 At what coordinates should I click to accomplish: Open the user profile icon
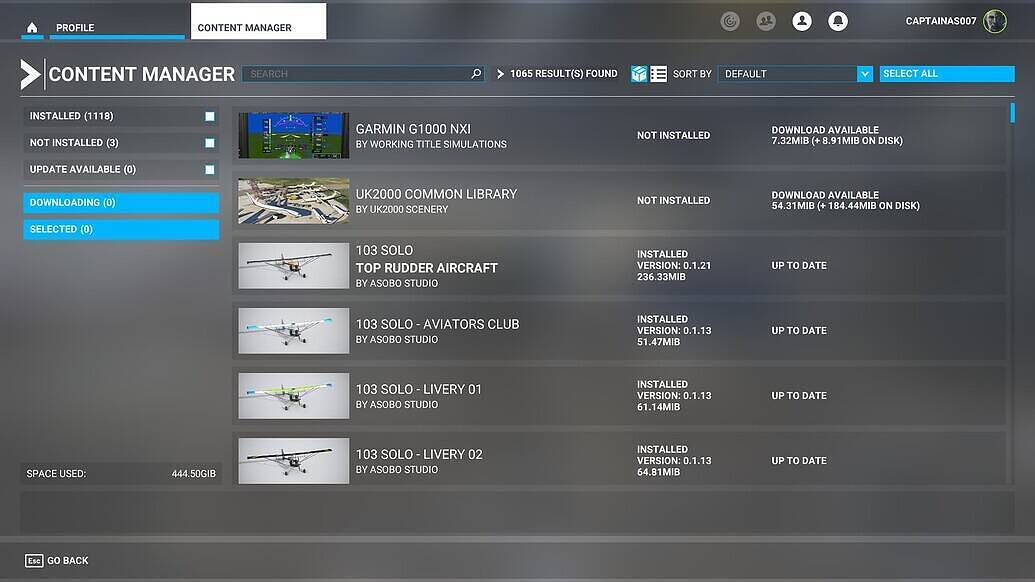(802, 21)
